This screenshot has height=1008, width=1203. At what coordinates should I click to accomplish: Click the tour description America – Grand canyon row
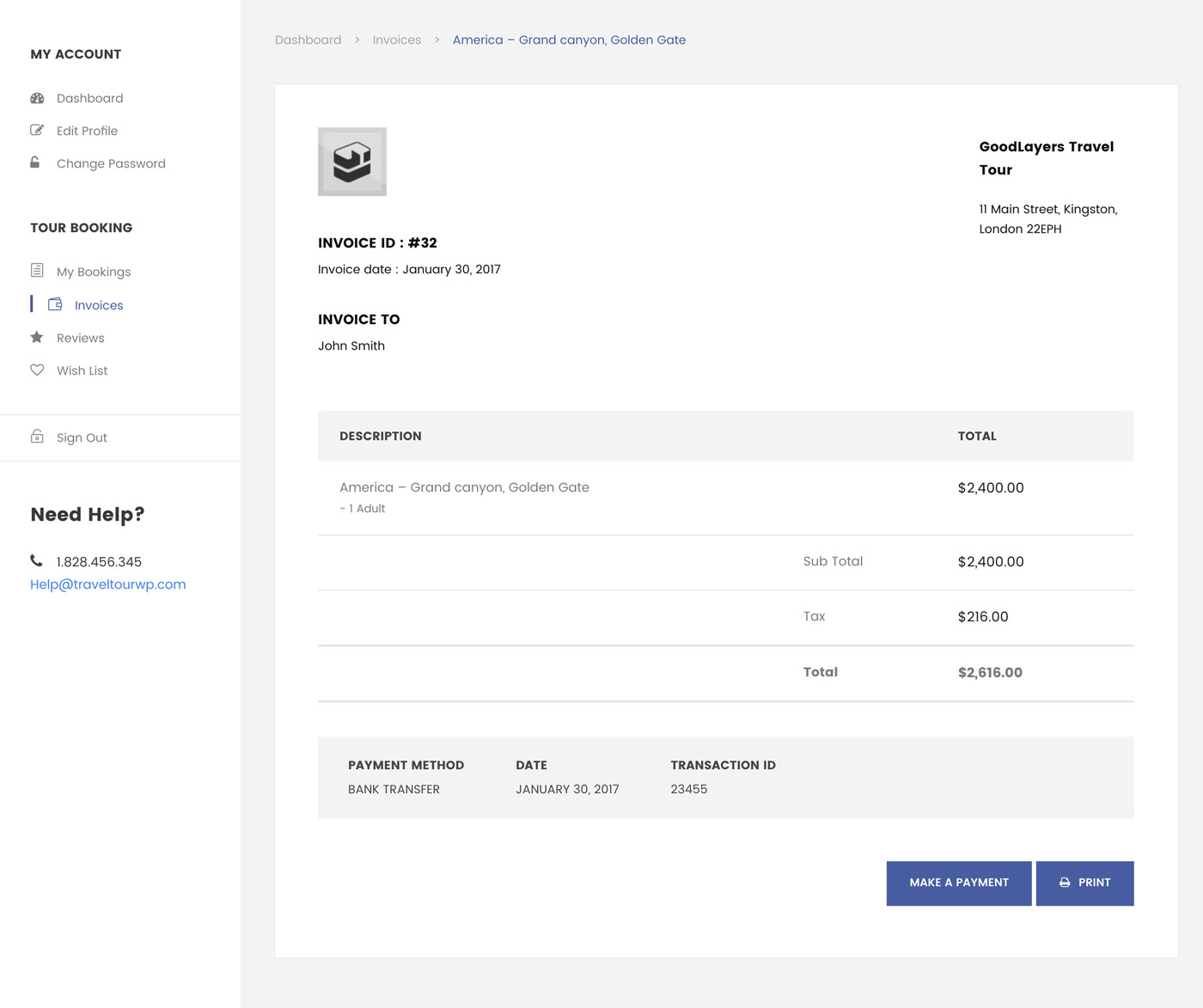[x=464, y=487]
